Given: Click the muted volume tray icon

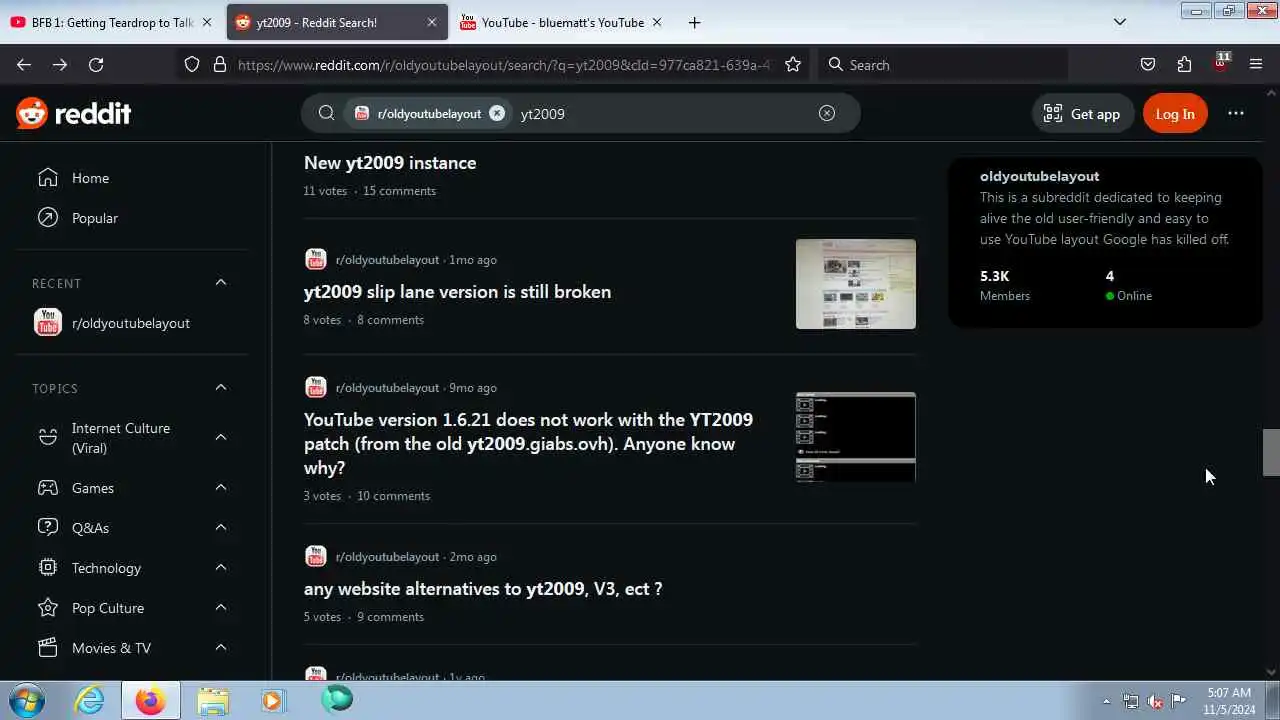Looking at the screenshot, I should pyautogui.click(x=1155, y=701).
